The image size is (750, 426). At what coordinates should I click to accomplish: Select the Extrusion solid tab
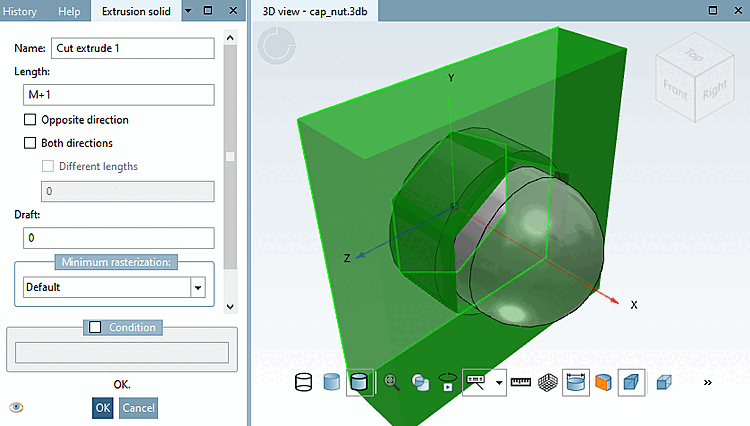point(136,11)
